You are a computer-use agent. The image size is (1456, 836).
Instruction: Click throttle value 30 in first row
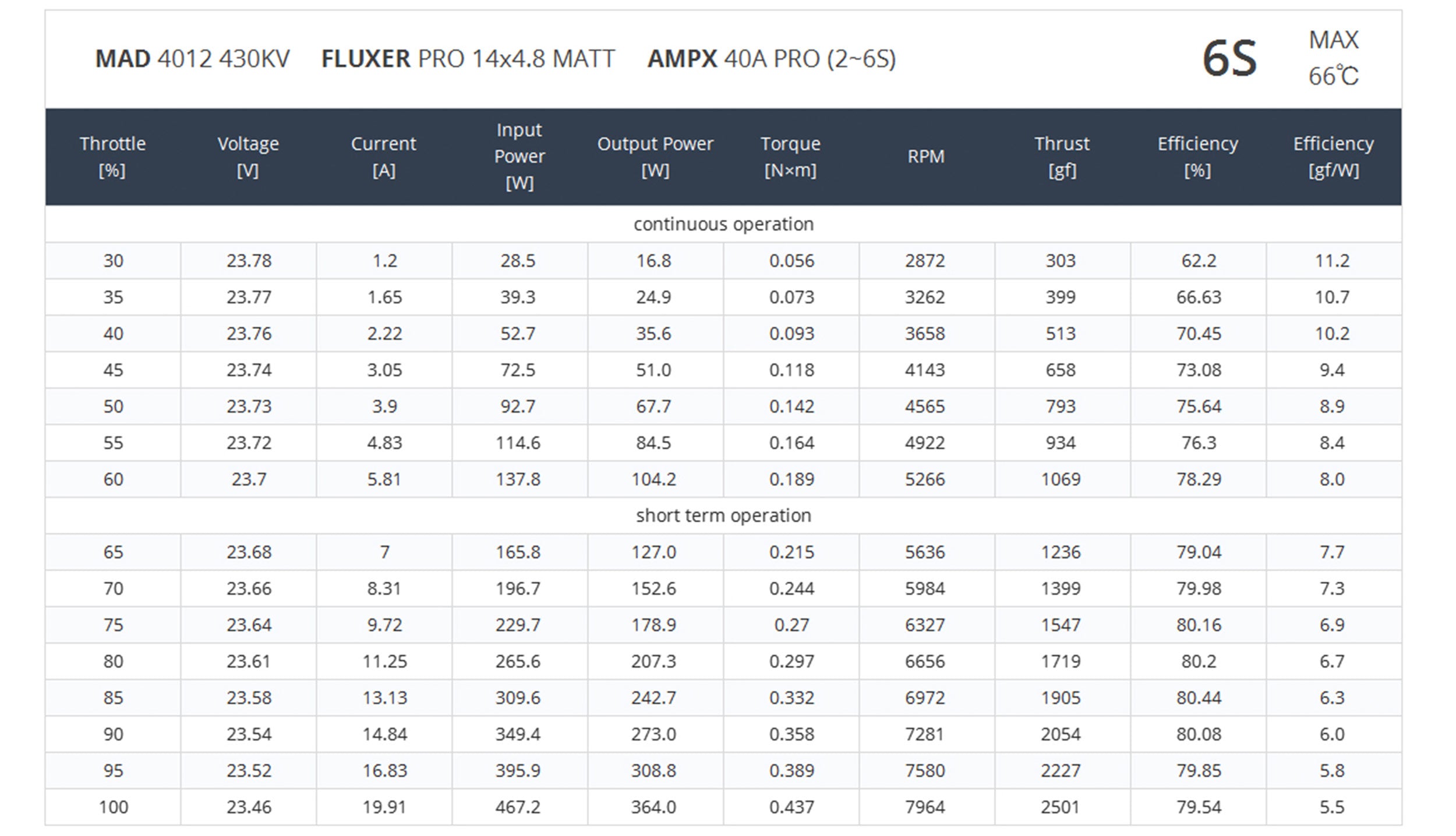[113, 260]
